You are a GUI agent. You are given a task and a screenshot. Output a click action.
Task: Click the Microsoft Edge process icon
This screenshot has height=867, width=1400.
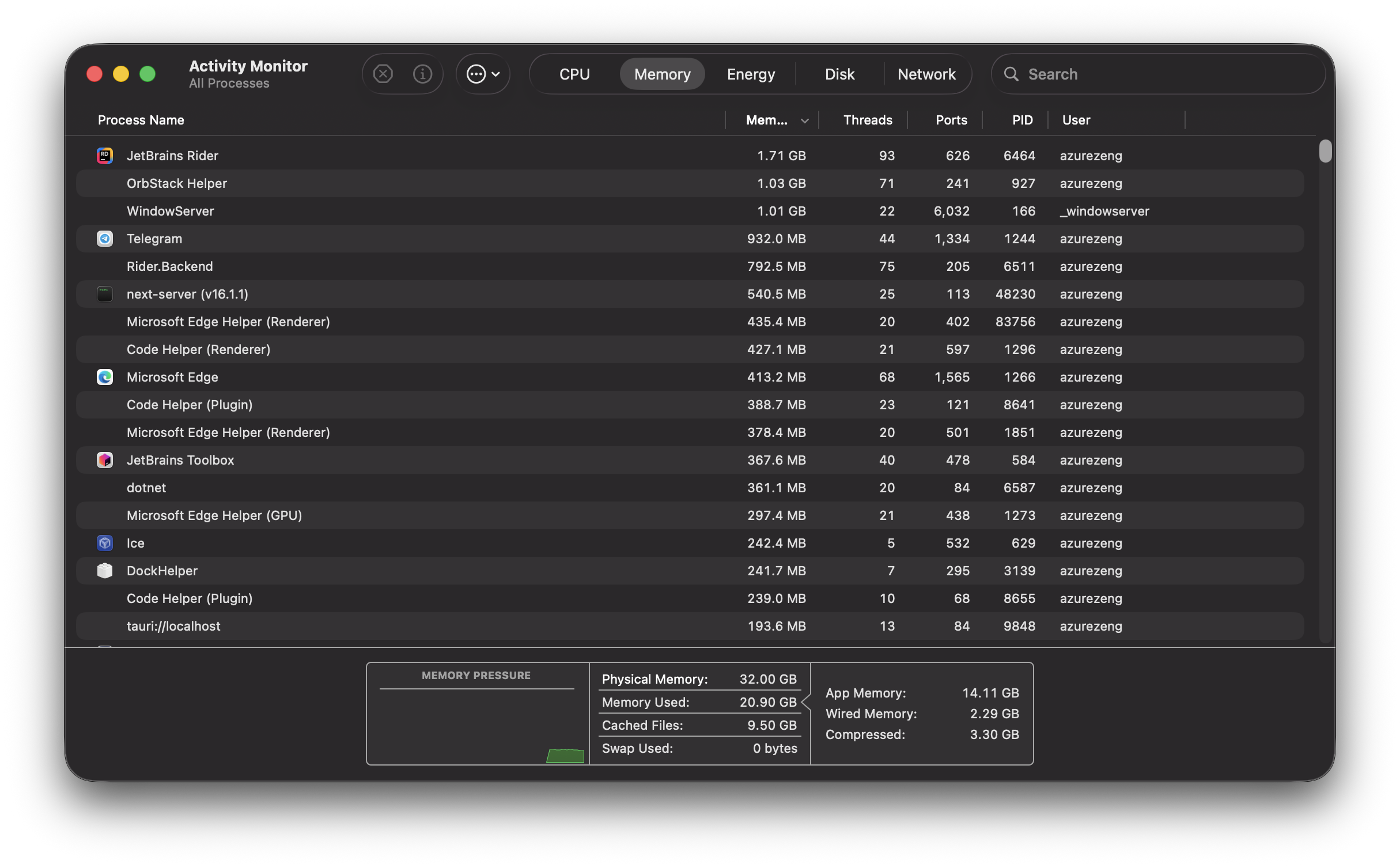tap(104, 377)
